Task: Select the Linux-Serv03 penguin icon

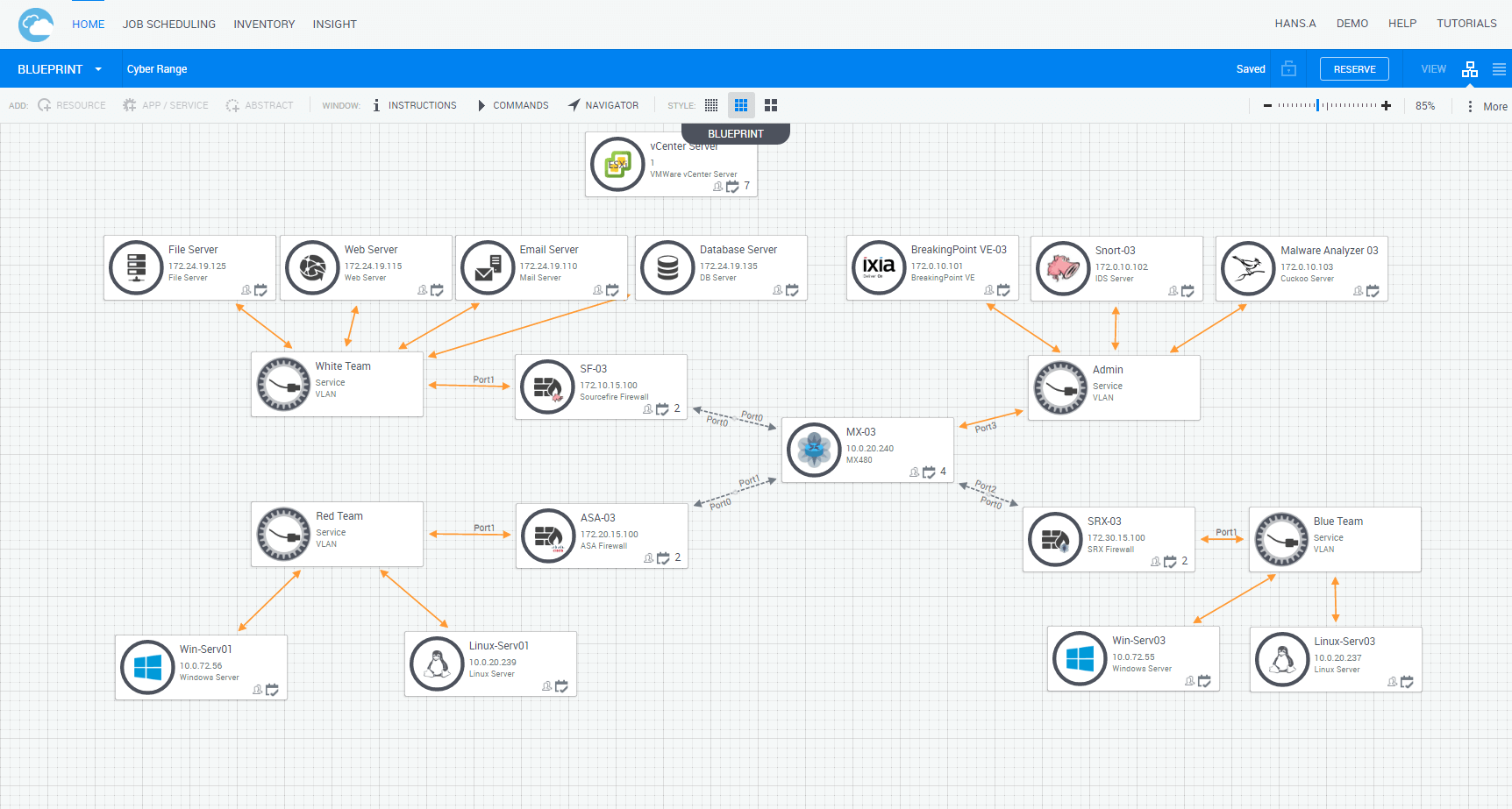Action: 1282,659
